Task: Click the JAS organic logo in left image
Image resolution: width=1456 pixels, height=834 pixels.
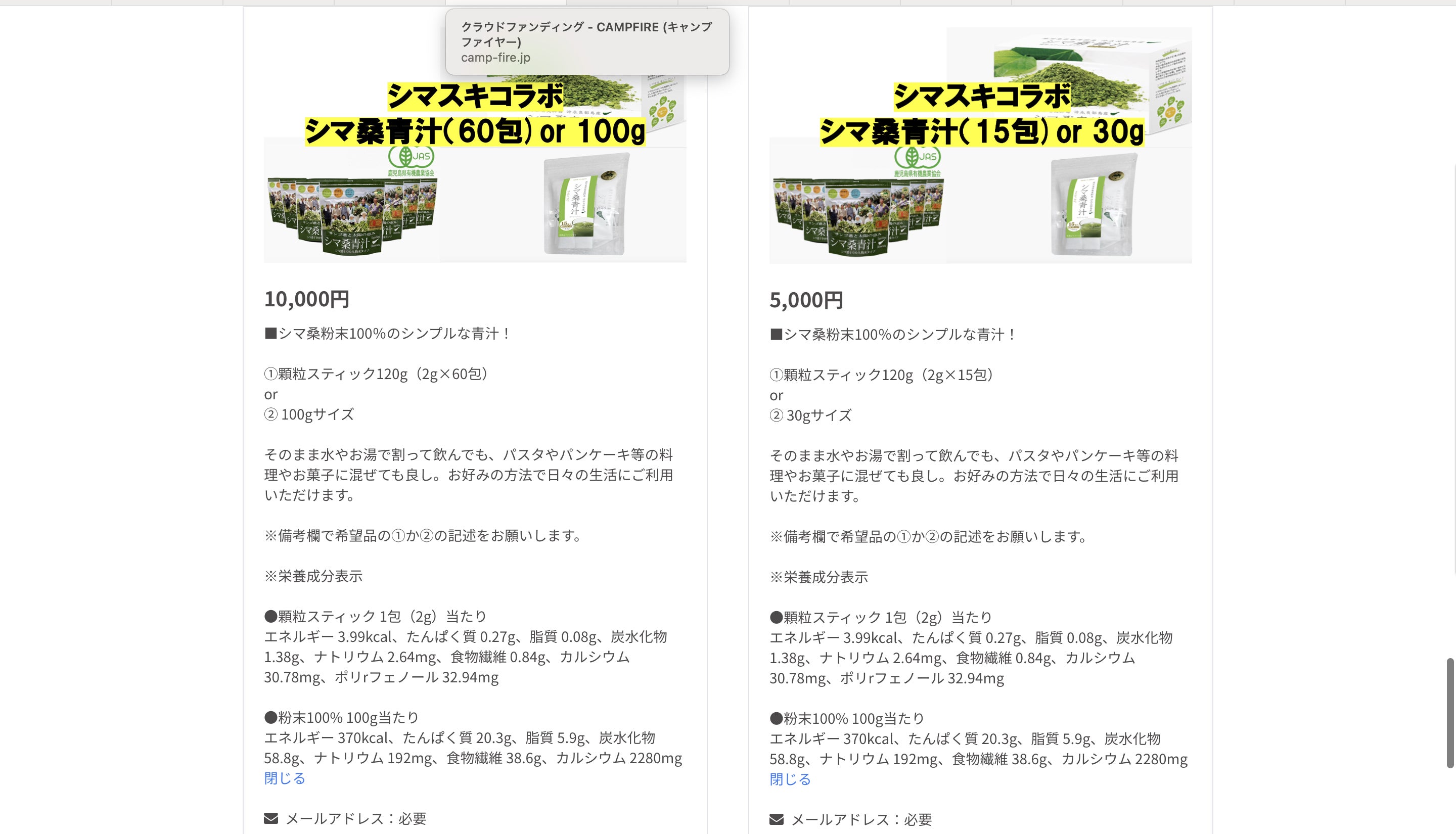Action: click(x=411, y=160)
